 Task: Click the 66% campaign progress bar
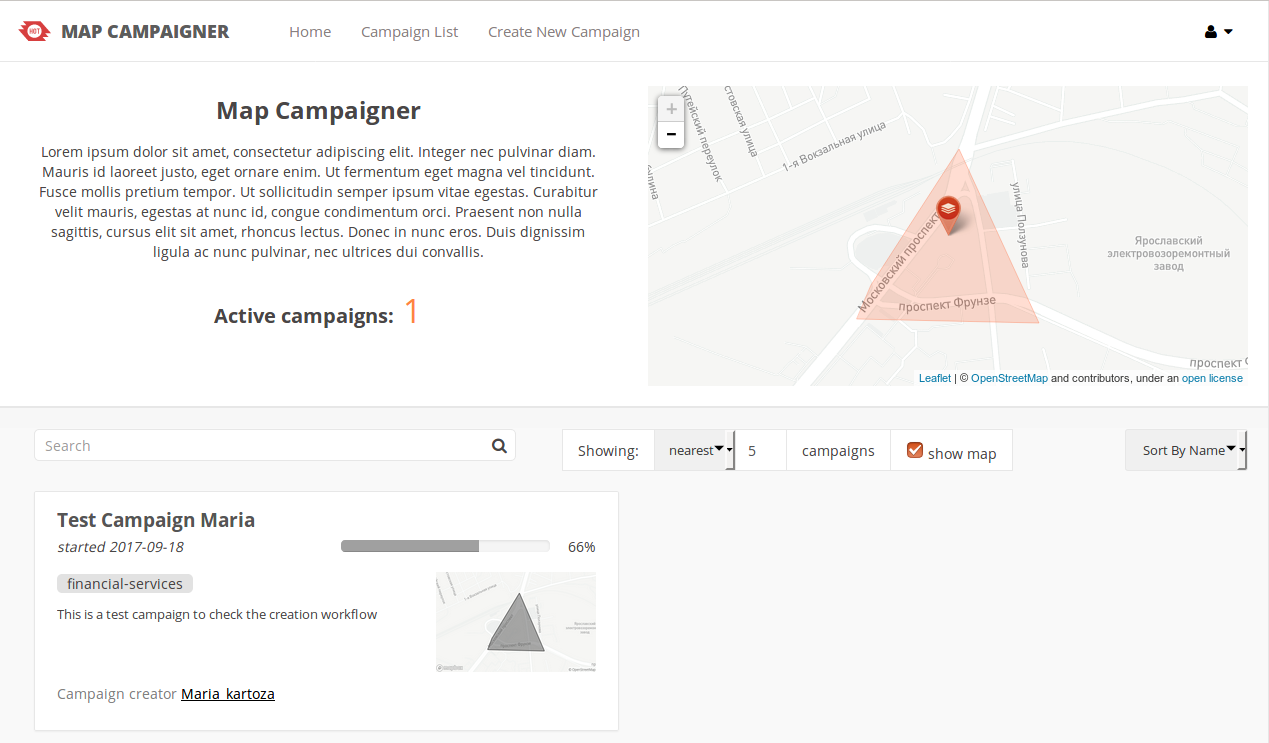[444, 545]
